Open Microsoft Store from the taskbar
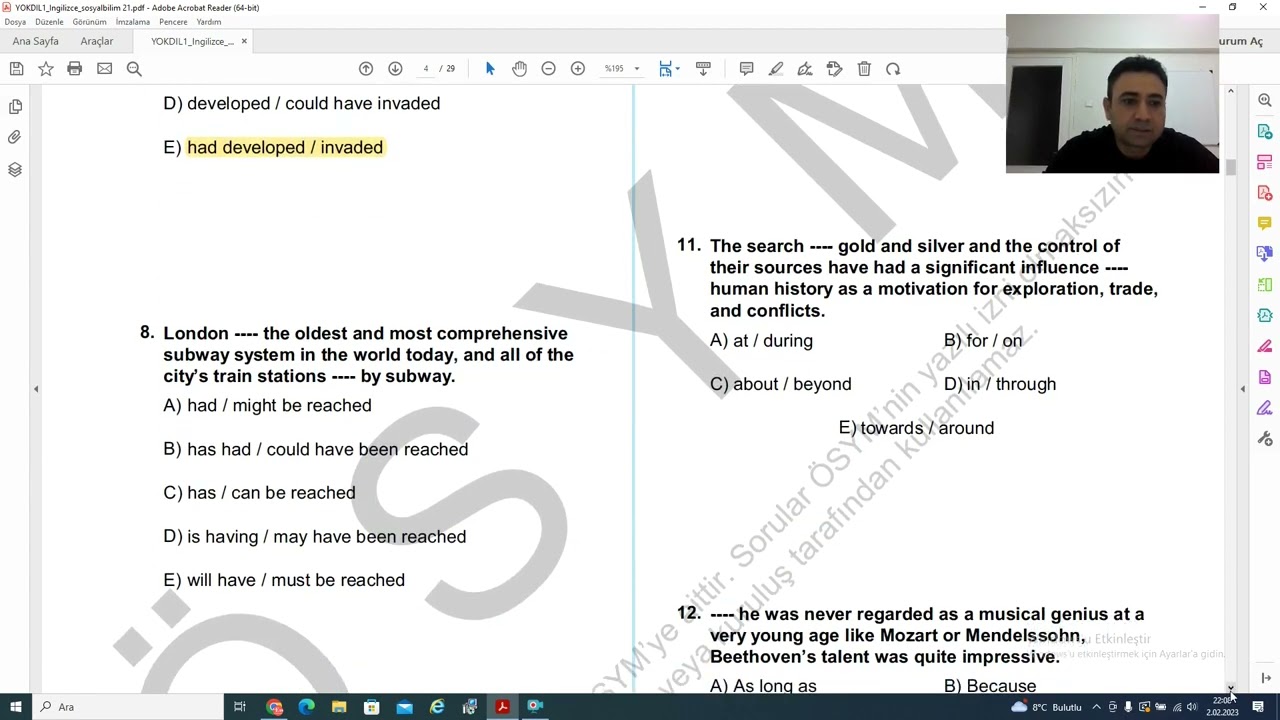The image size is (1280, 720). tap(372, 707)
